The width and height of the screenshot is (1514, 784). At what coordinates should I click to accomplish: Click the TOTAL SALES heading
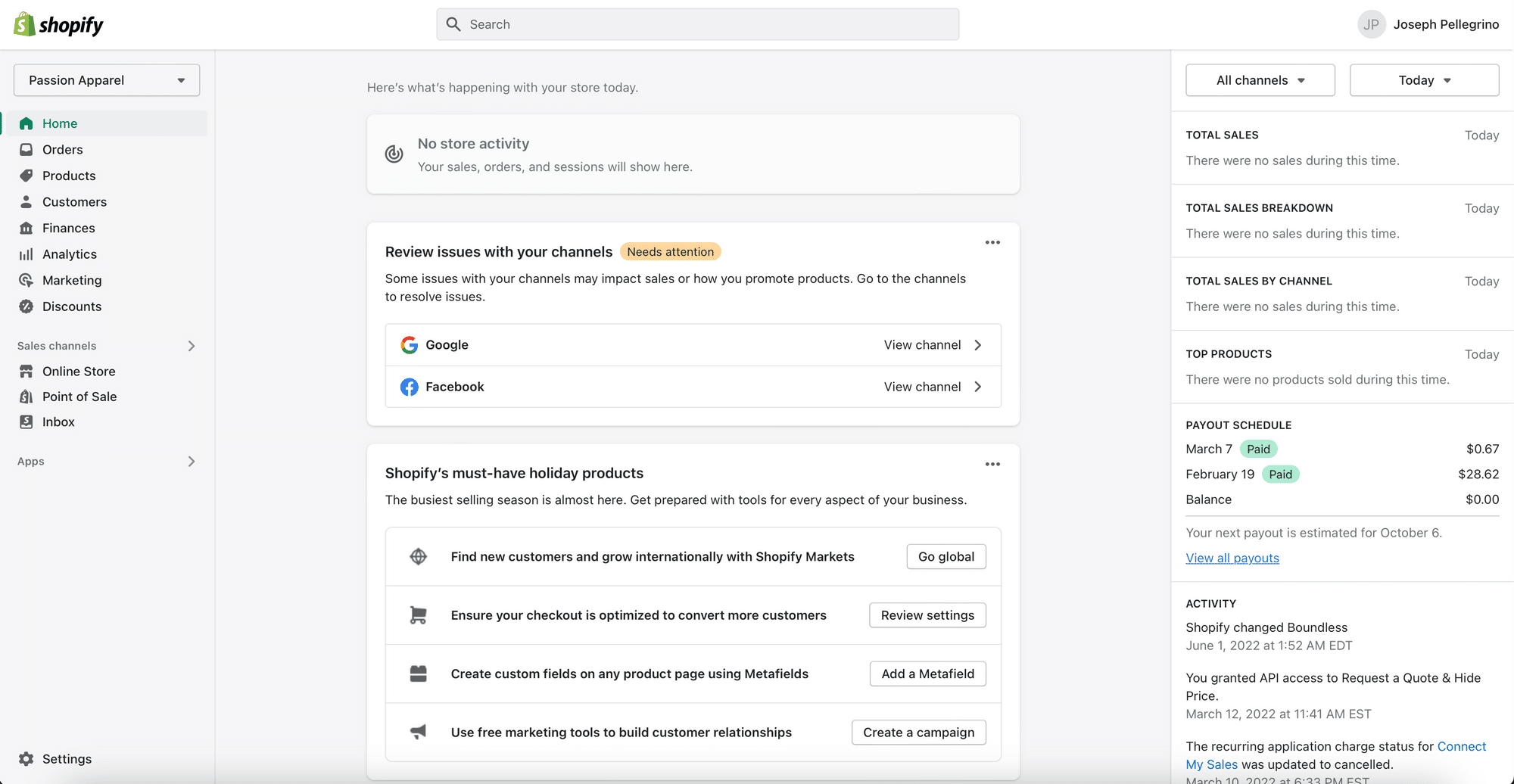(x=1222, y=135)
